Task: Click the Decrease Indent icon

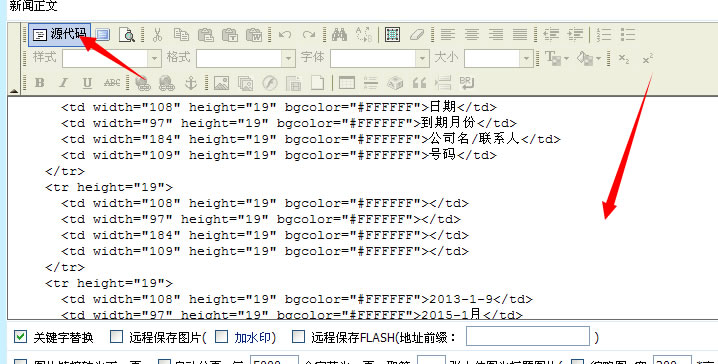Action: click(x=551, y=35)
